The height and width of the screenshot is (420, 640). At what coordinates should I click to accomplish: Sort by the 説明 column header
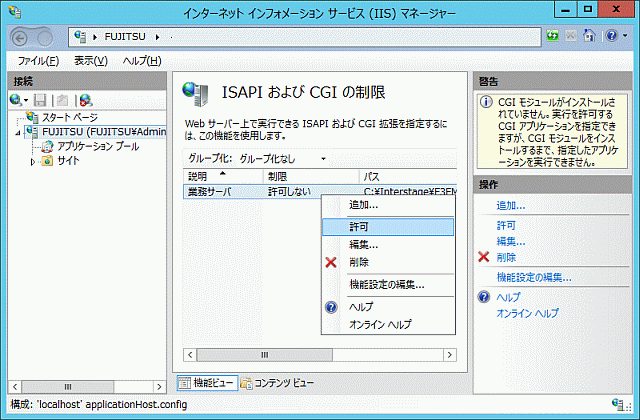[x=223, y=176]
